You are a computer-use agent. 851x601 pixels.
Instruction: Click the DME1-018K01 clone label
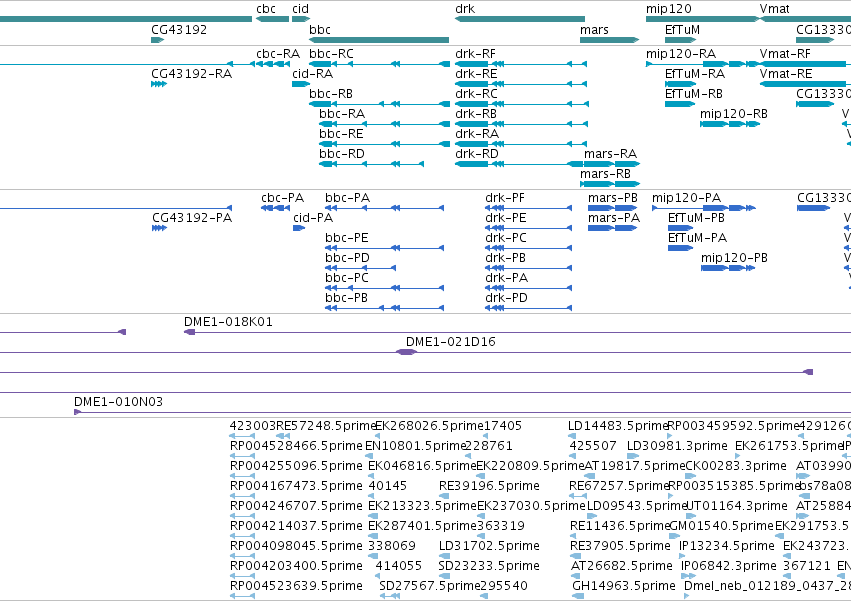pos(228,322)
